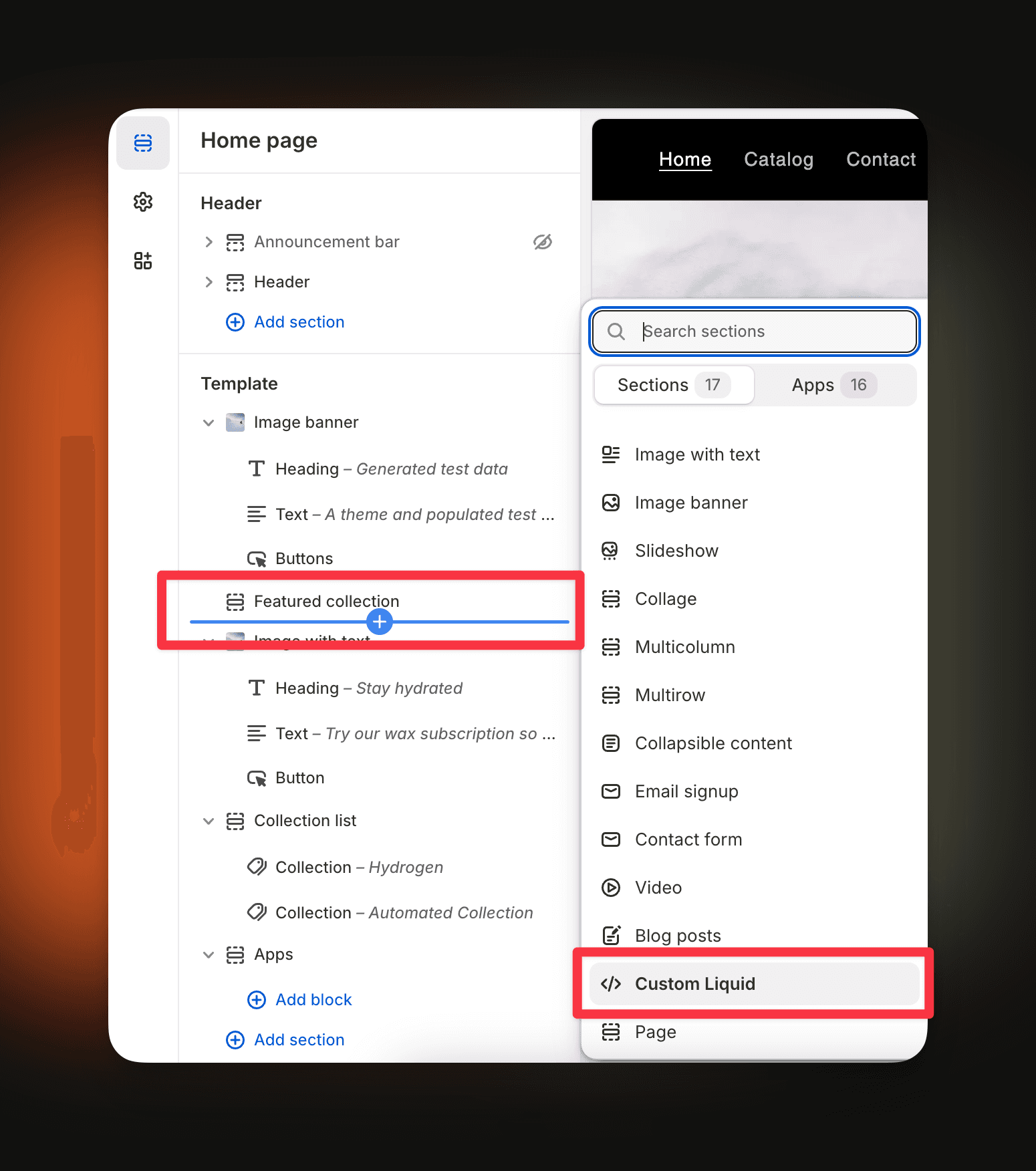Expand the Announcement bar section
The width and height of the screenshot is (1036, 1171).
point(209,242)
